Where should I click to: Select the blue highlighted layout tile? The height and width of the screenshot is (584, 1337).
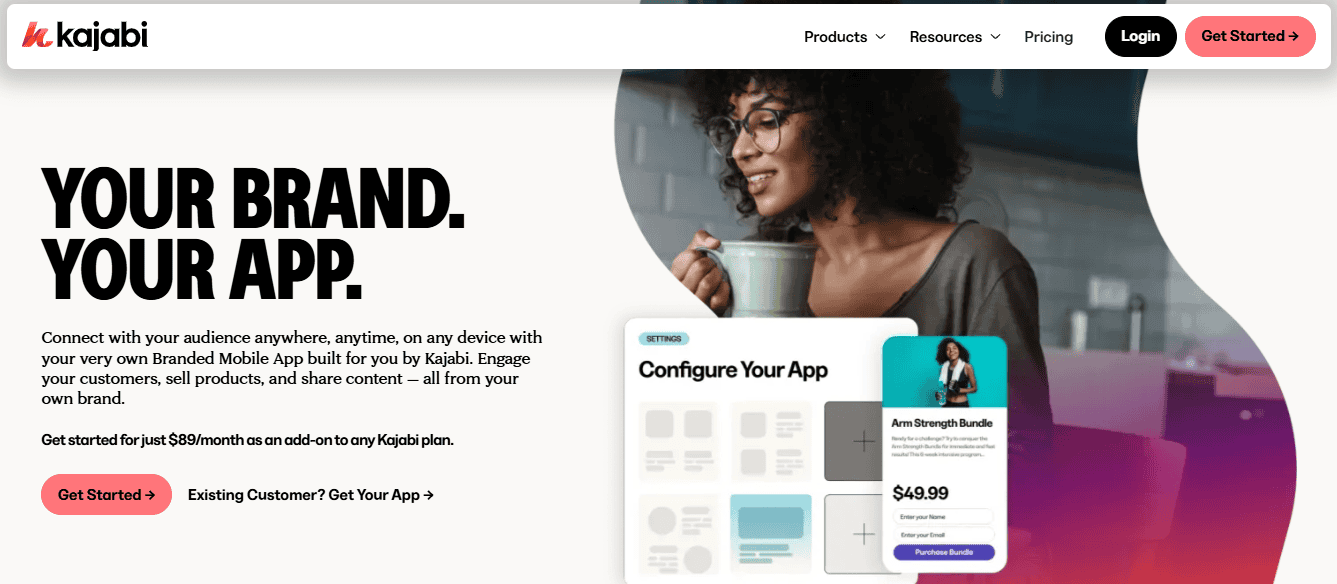[x=771, y=534]
